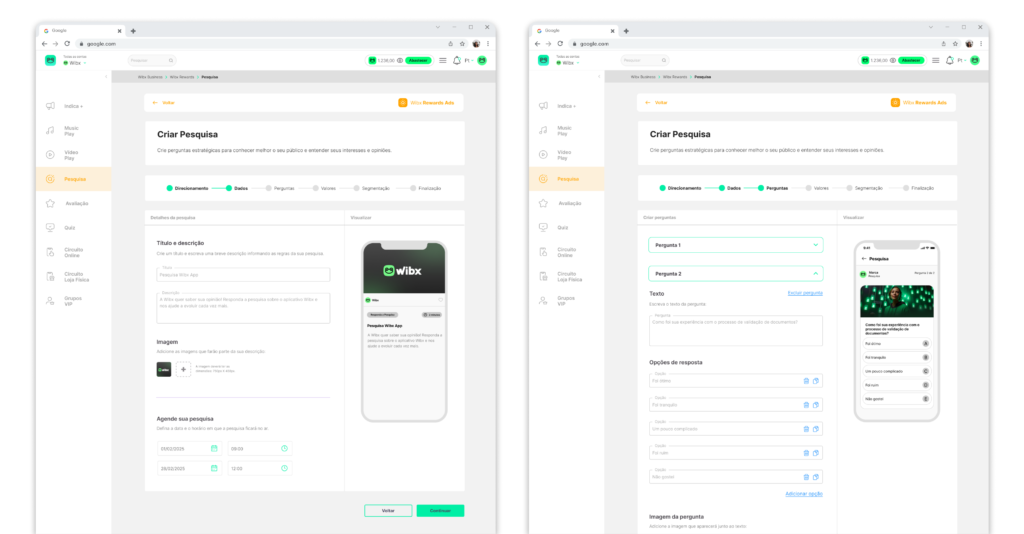Open Circuito Loja Física icon in left window

(50, 276)
